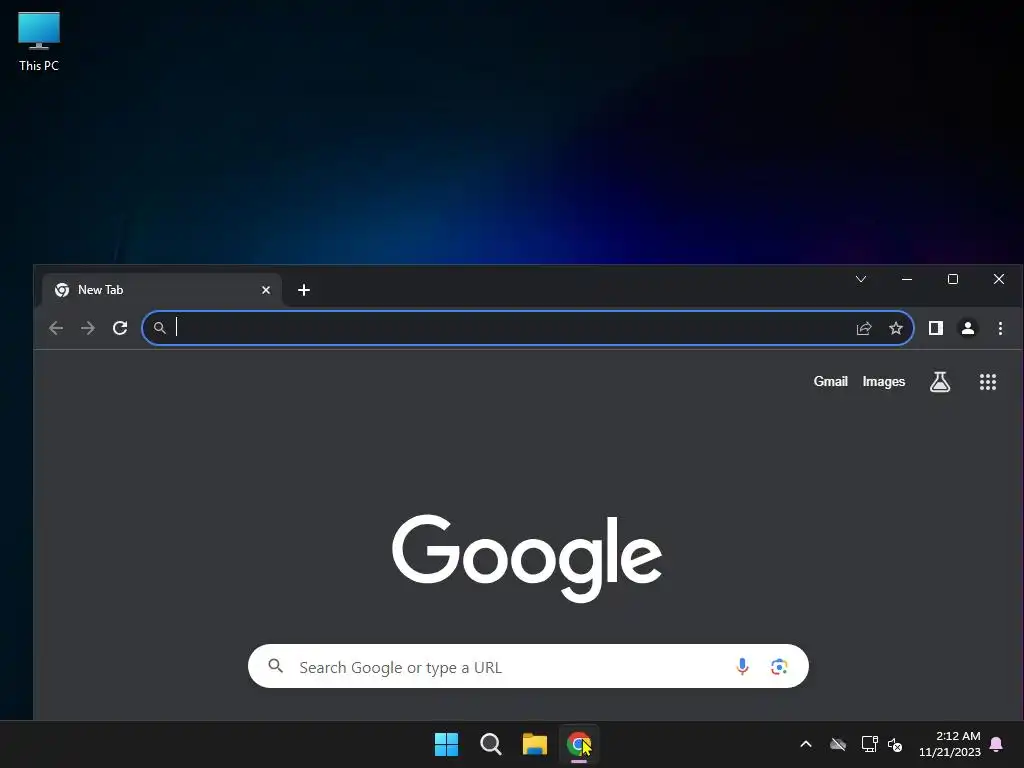Click the magnifier in Google search box

coord(276,665)
